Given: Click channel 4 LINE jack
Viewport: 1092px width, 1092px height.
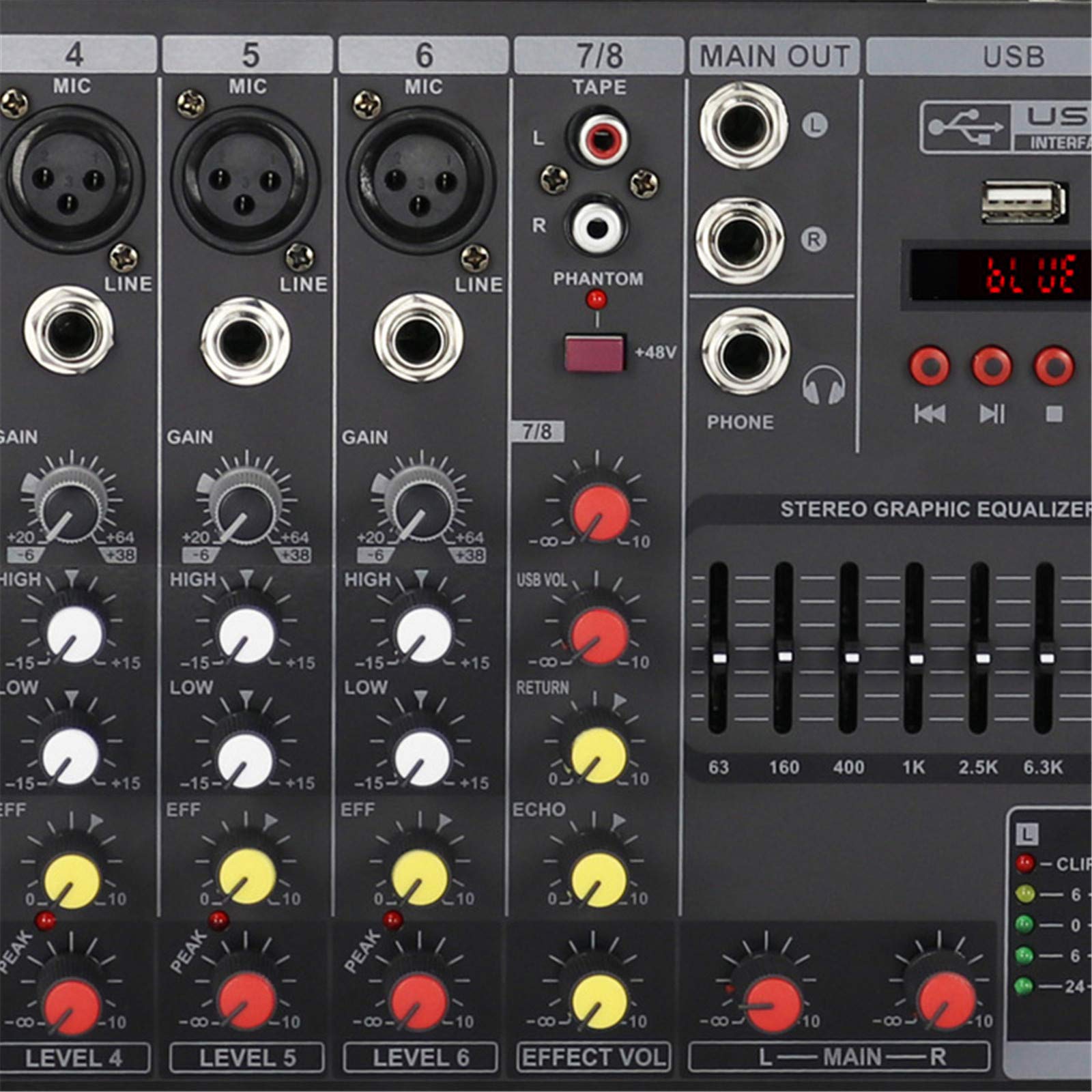Looking at the screenshot, I should tap(69, 330).
